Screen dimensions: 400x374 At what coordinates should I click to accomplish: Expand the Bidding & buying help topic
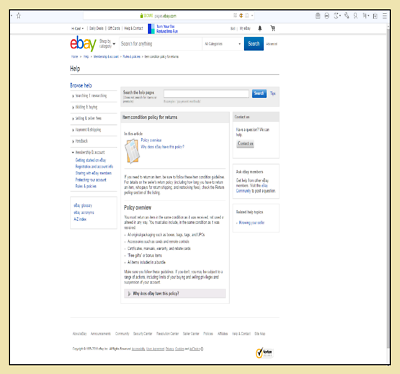coord(85,107)
